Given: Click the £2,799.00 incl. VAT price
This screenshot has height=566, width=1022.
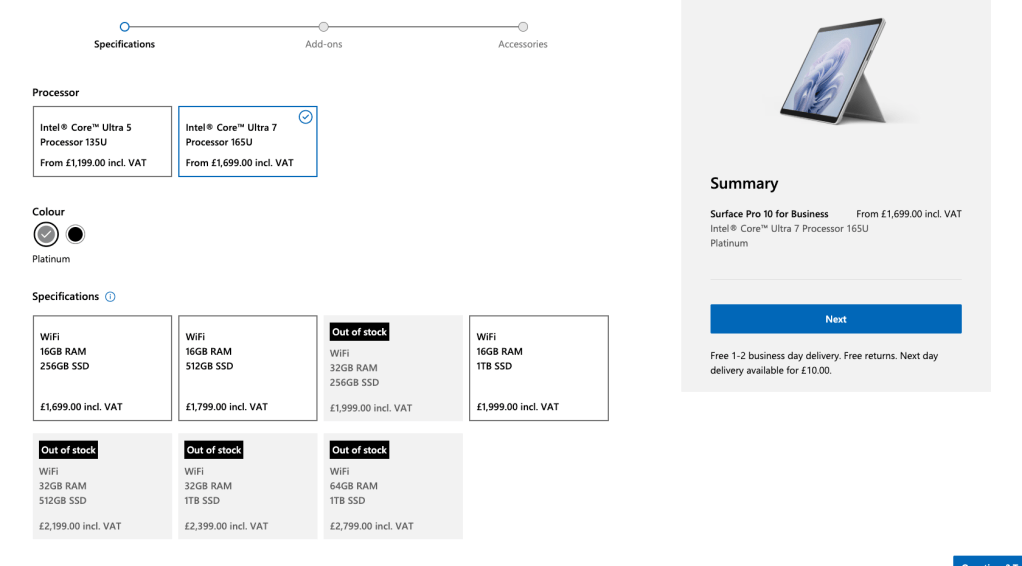Looking at the screenshot, I should point(372,526).
